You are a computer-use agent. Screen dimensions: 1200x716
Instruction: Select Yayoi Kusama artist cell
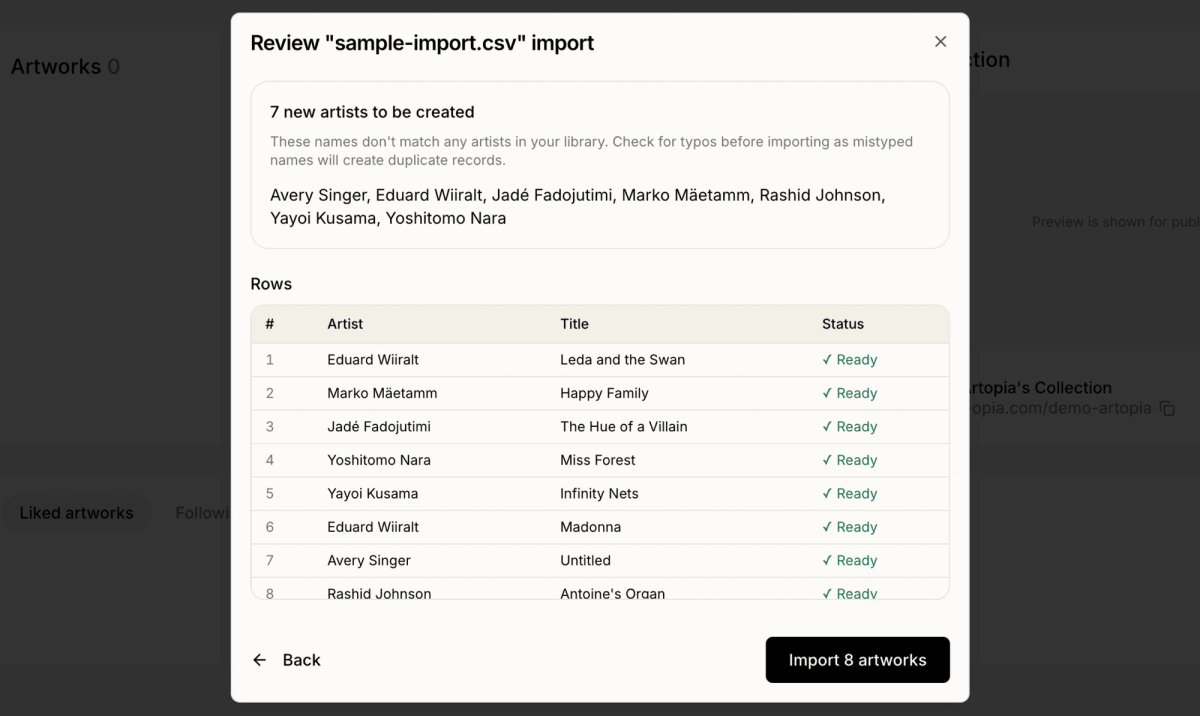point(373,493)
